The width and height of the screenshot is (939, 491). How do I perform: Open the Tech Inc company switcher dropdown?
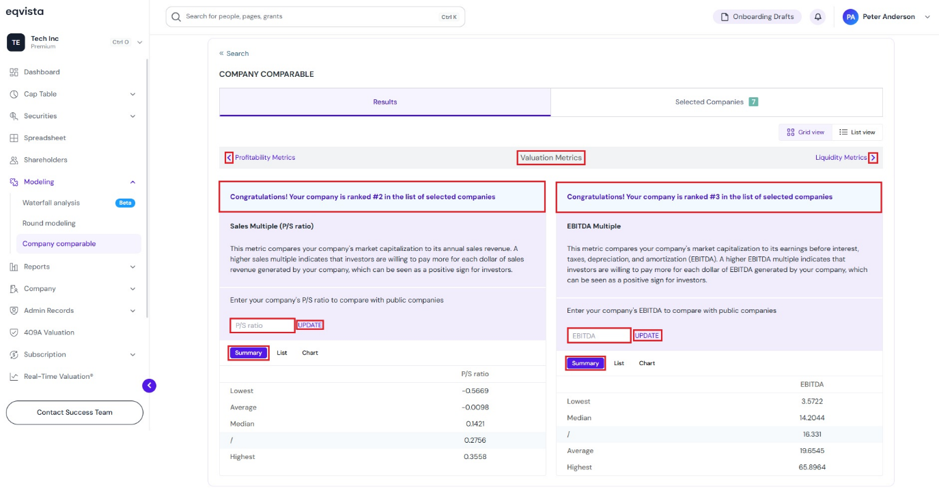pos(140,43)
